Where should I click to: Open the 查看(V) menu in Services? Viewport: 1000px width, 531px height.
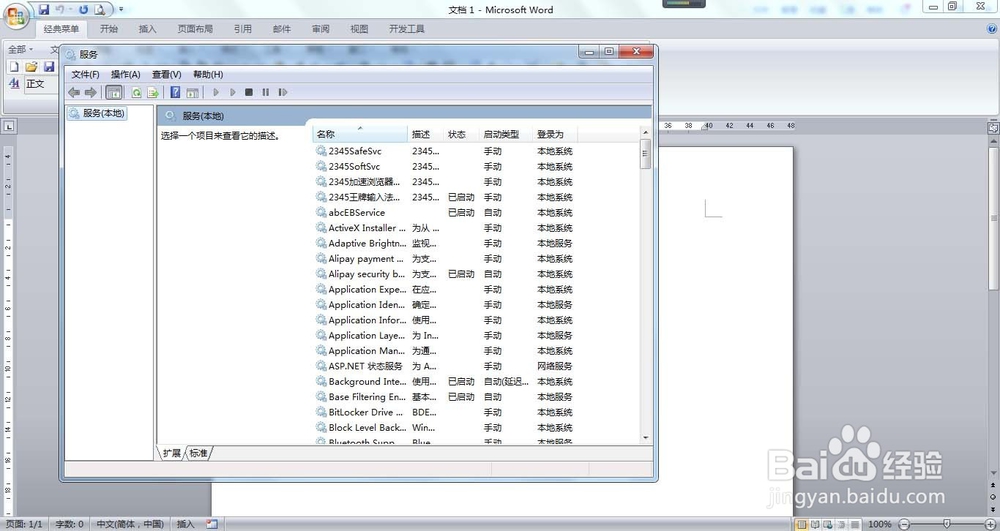[x=166, y=75]
